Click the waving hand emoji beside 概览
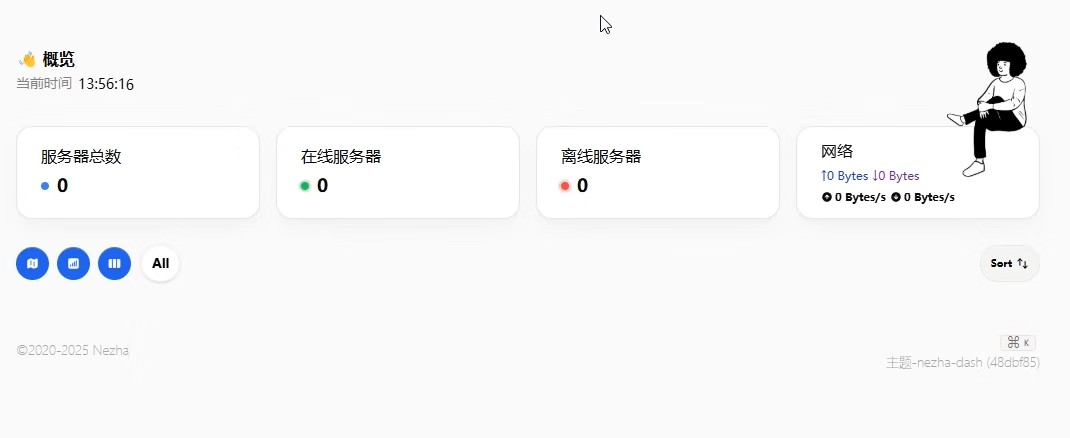Viewport: 1070px width, 438px height. (x=28, y=60)
